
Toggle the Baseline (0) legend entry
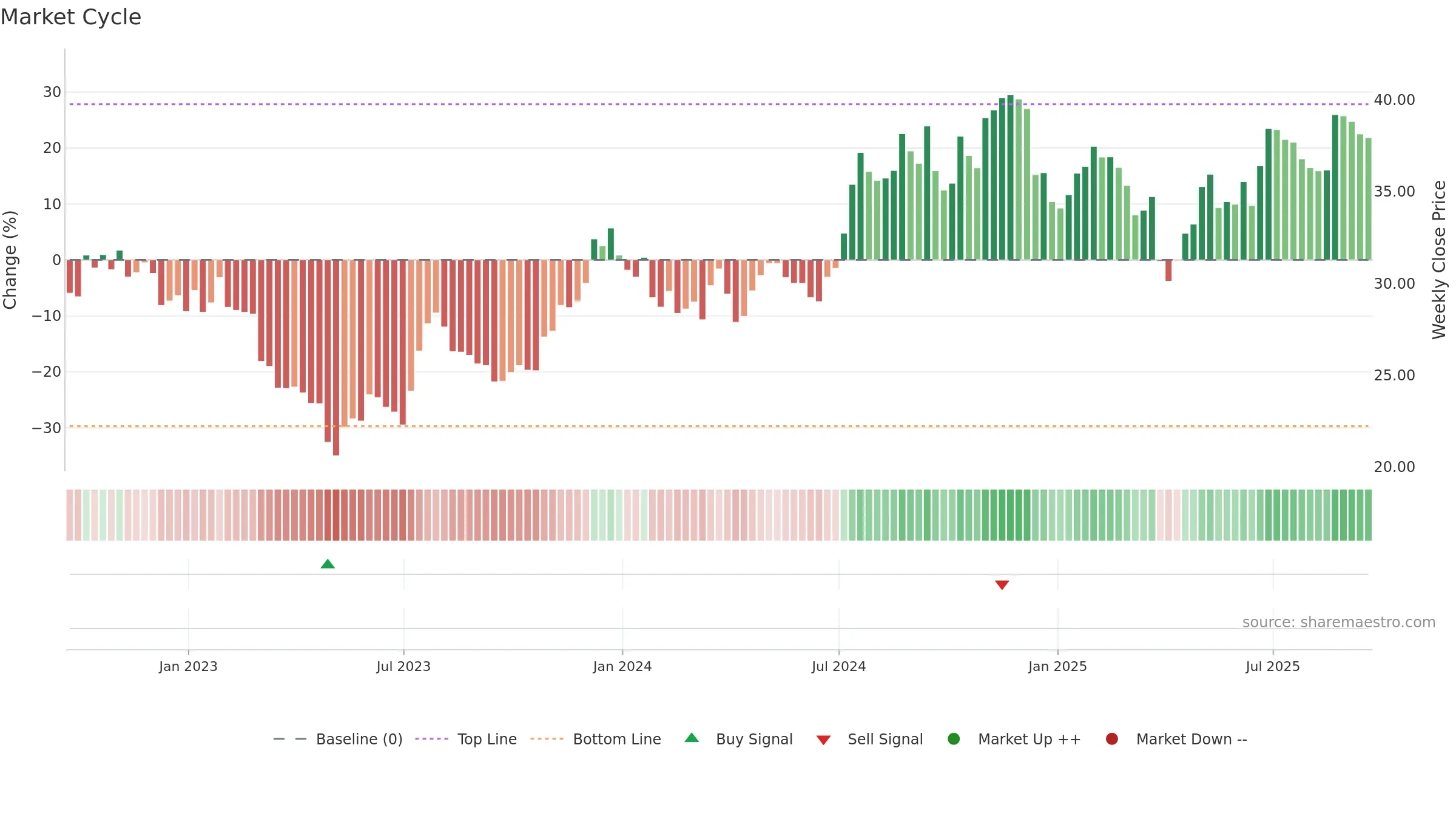(x=338, y=739)
